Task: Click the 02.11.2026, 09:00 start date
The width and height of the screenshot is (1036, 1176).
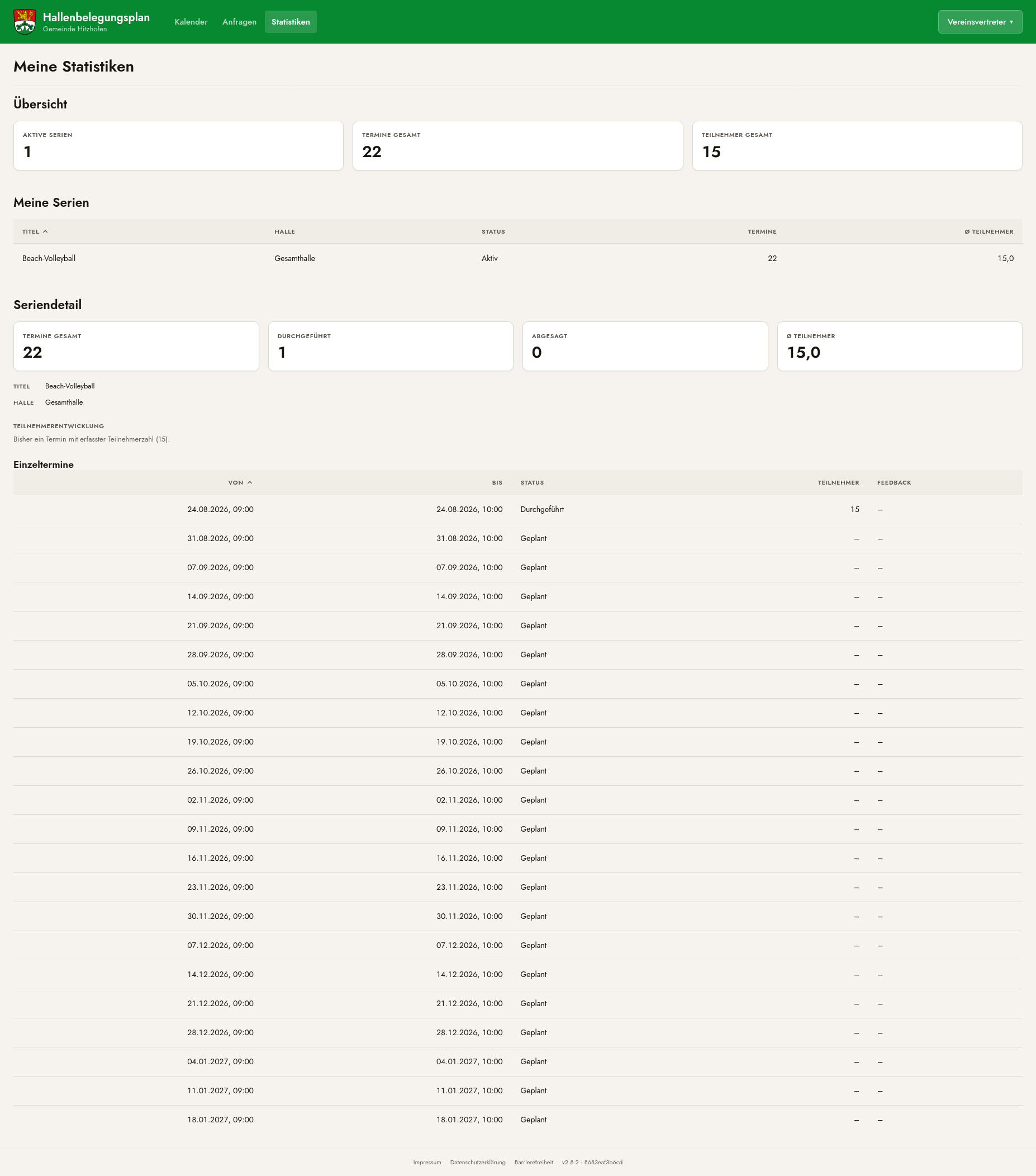Action: [220, 800]
